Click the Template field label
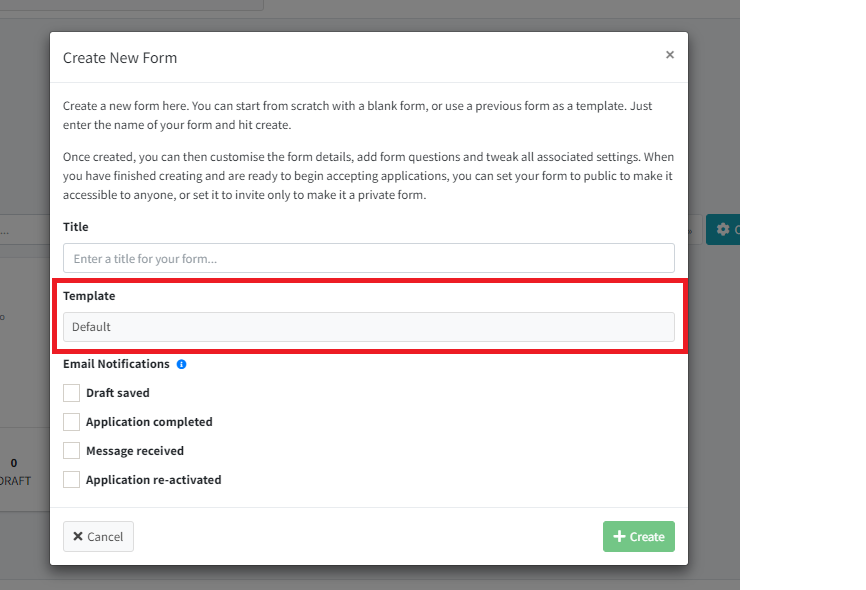The image size is (866, 590). (x=89, y=296)
